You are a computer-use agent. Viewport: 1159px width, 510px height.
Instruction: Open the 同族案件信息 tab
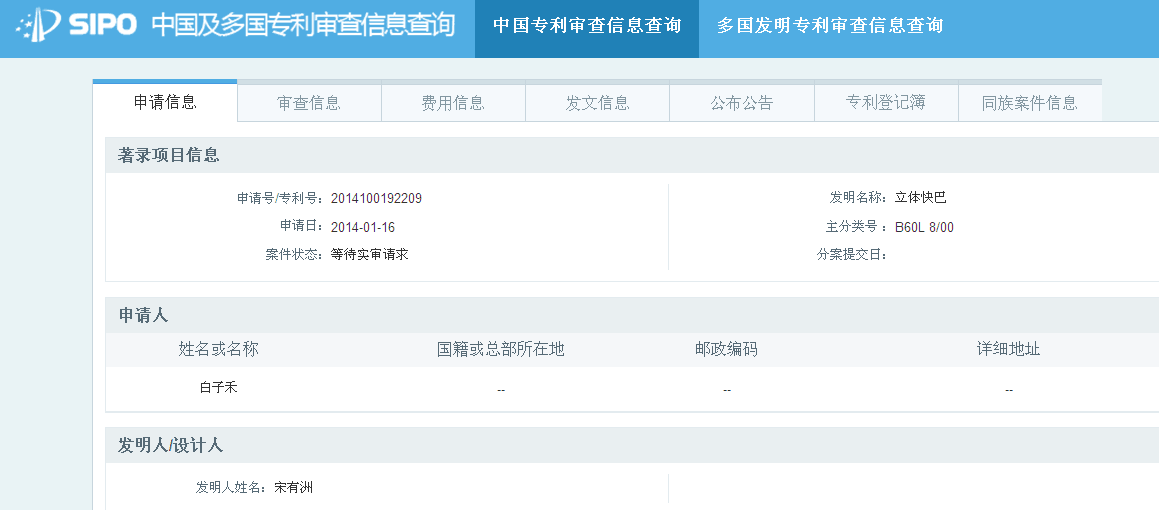(x=1030, y=103)
